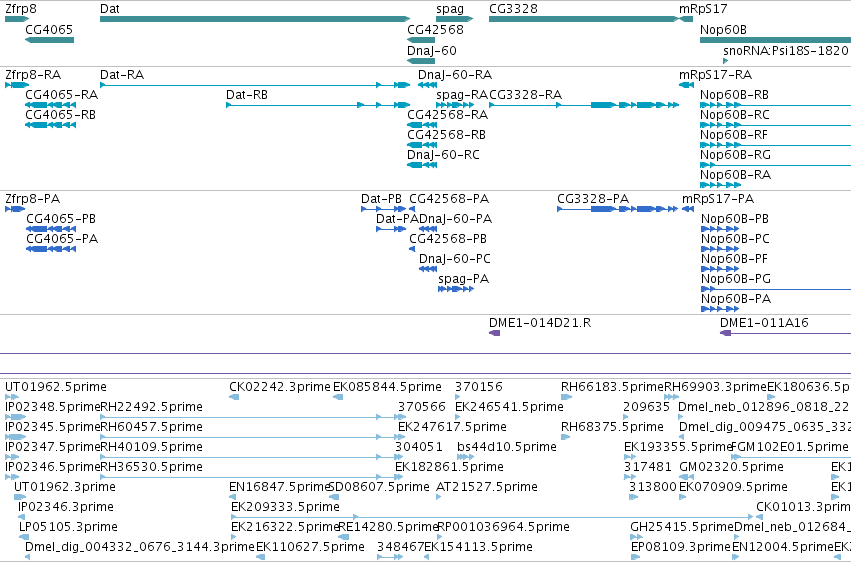This screenshot has width=851, height=562.
Task: Select the Zfrp8-RA transcript glyph
Action: [17, 85]
